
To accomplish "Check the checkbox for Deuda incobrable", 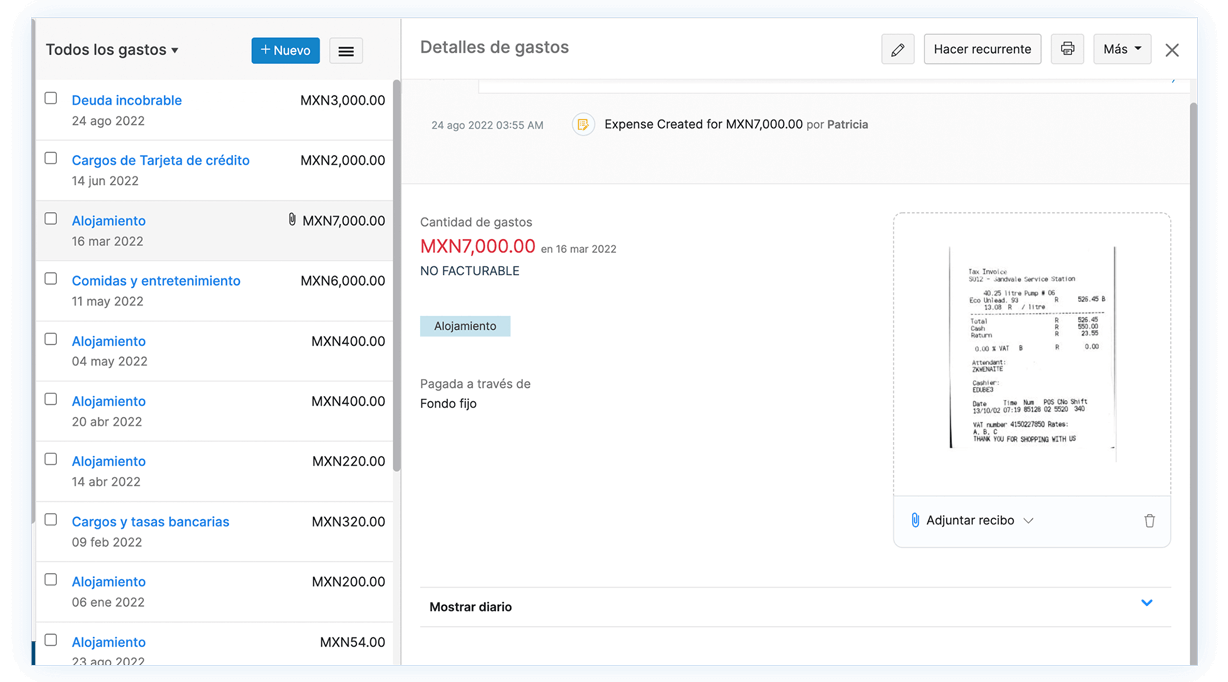I will [x=49, y=97].
